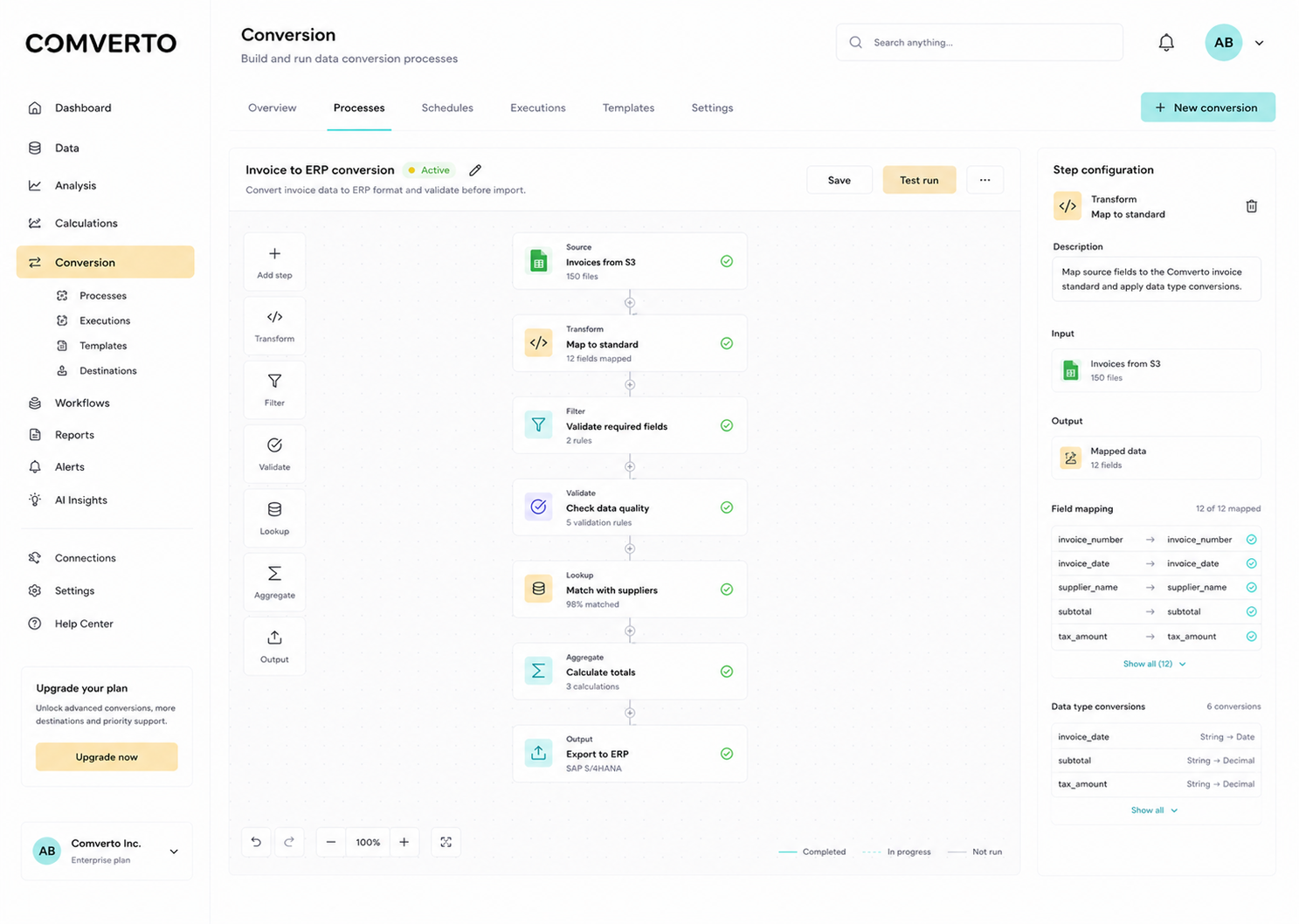This screenshot has height=924, width=1299.
Task: Start a Test run
Action: [919, 180]
